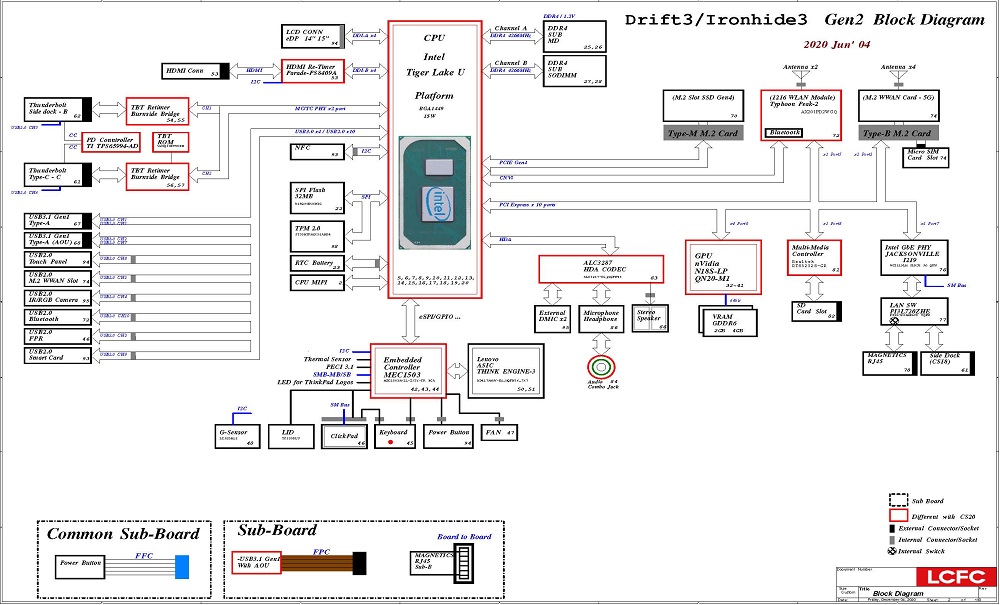The image size is (1000, 605).
Task: Select the Typhoon Peak-2 WLAN Module block
Action: point(801,115)
